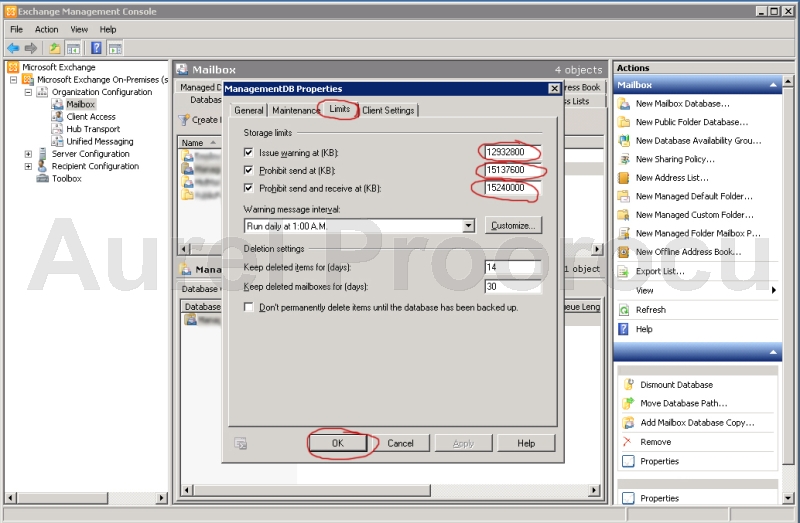This screenshot has width=800, height=523.
Task: Click the New Mailbox Database icon
Action: click(x=623, y=104)
